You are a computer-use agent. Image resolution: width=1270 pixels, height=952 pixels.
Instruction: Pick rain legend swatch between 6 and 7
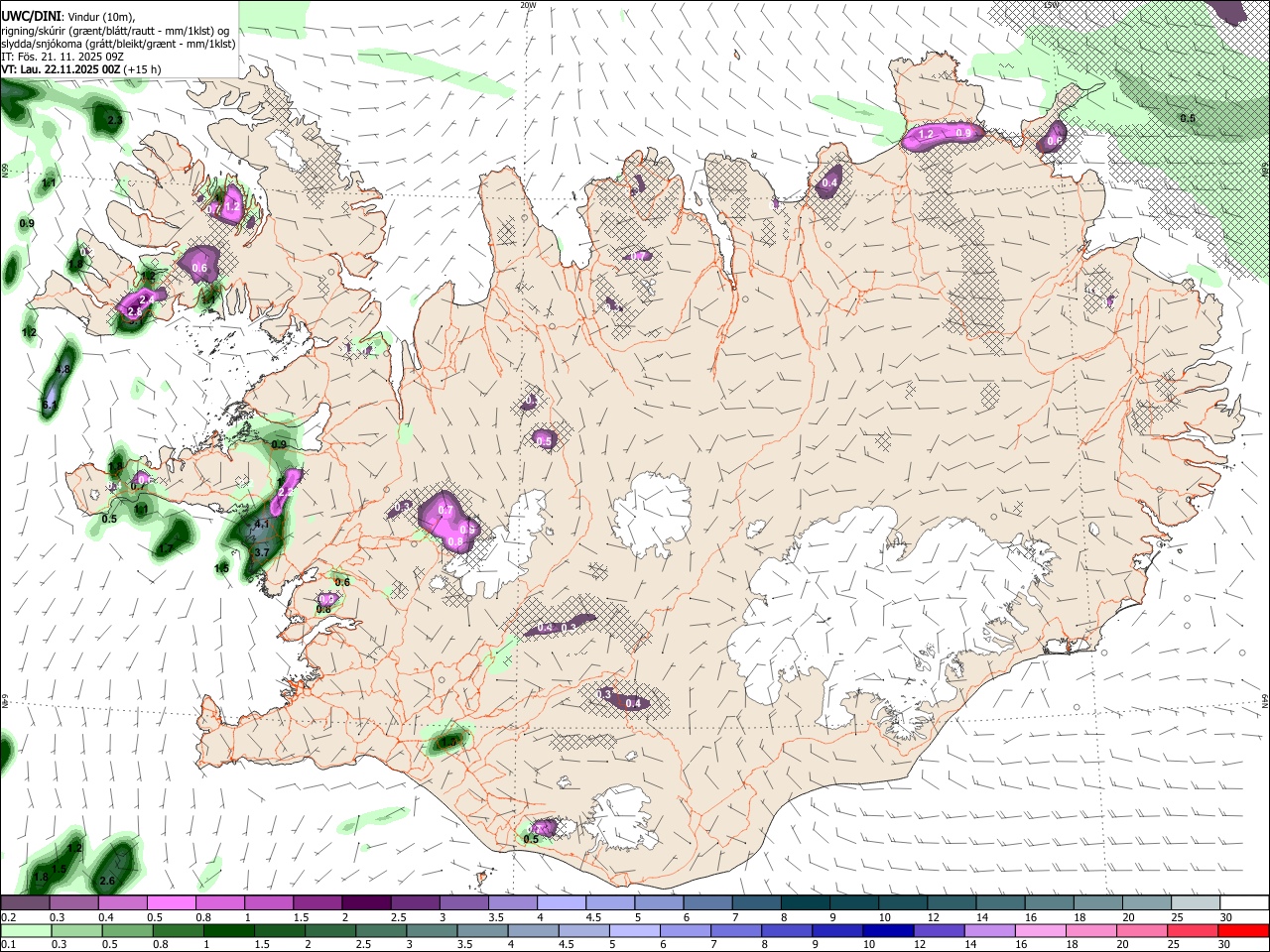tap(688, 930)
